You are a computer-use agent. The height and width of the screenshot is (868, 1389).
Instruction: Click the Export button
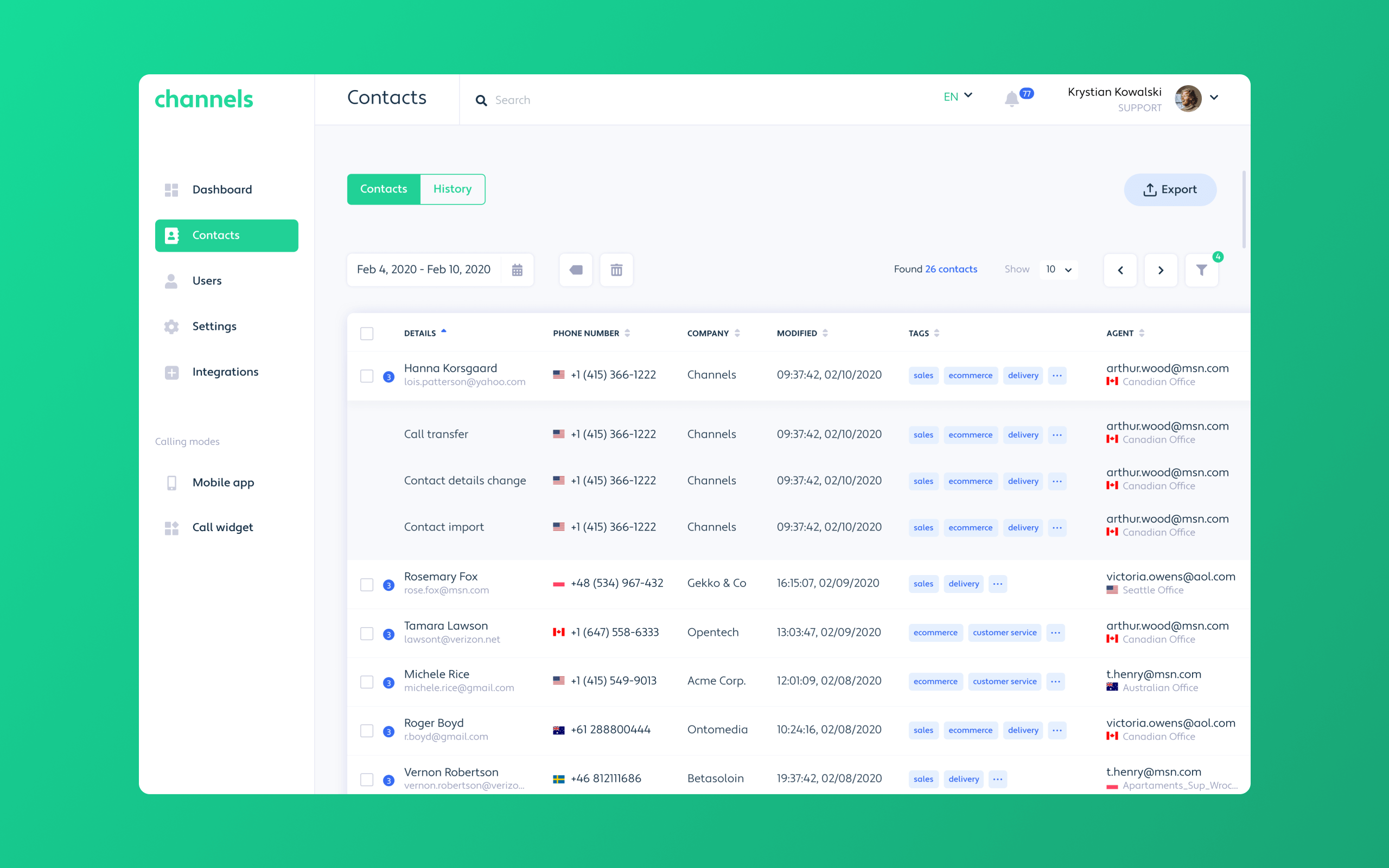[1170, 189]
